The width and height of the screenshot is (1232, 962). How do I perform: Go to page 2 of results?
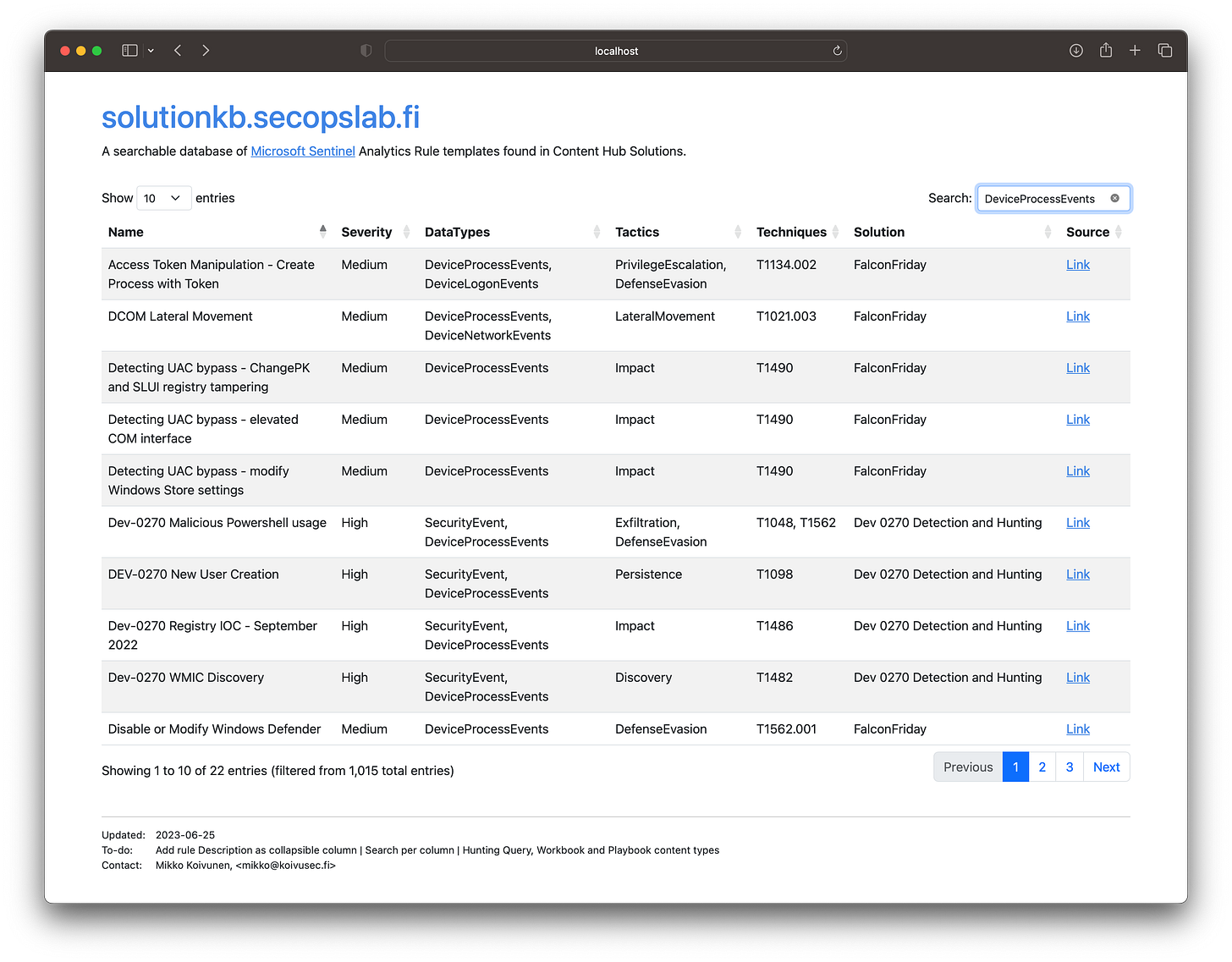click(1042, 767)
